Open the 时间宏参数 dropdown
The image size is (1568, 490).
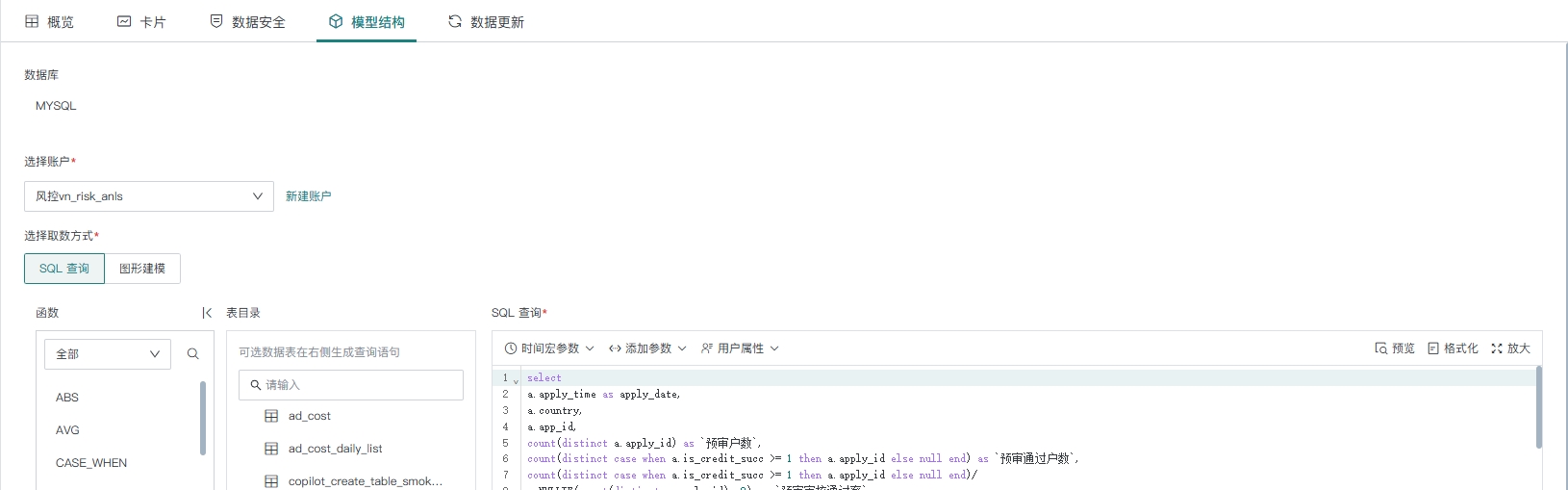(549, 348)
